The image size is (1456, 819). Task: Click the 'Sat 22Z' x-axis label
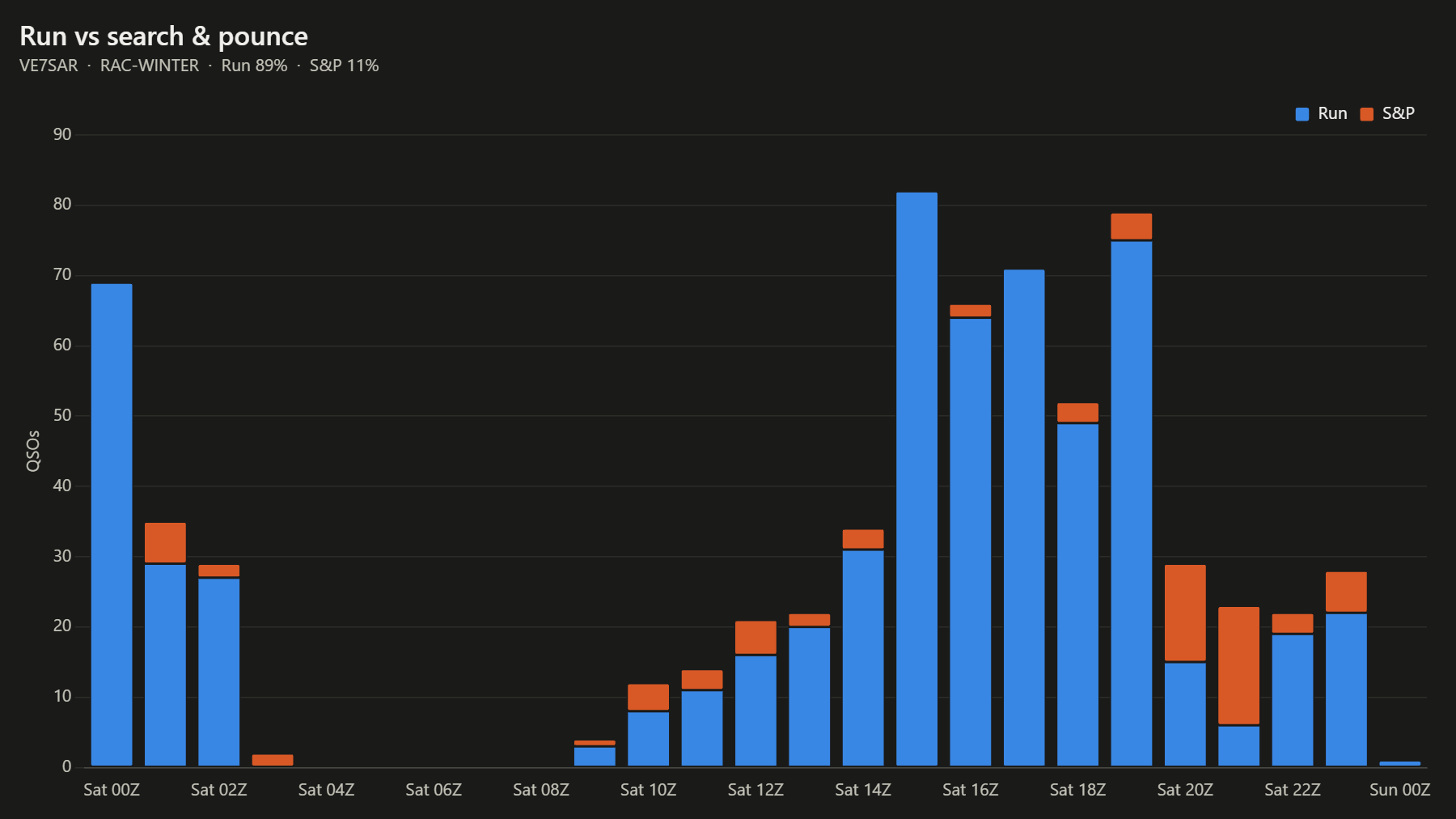1293,790
